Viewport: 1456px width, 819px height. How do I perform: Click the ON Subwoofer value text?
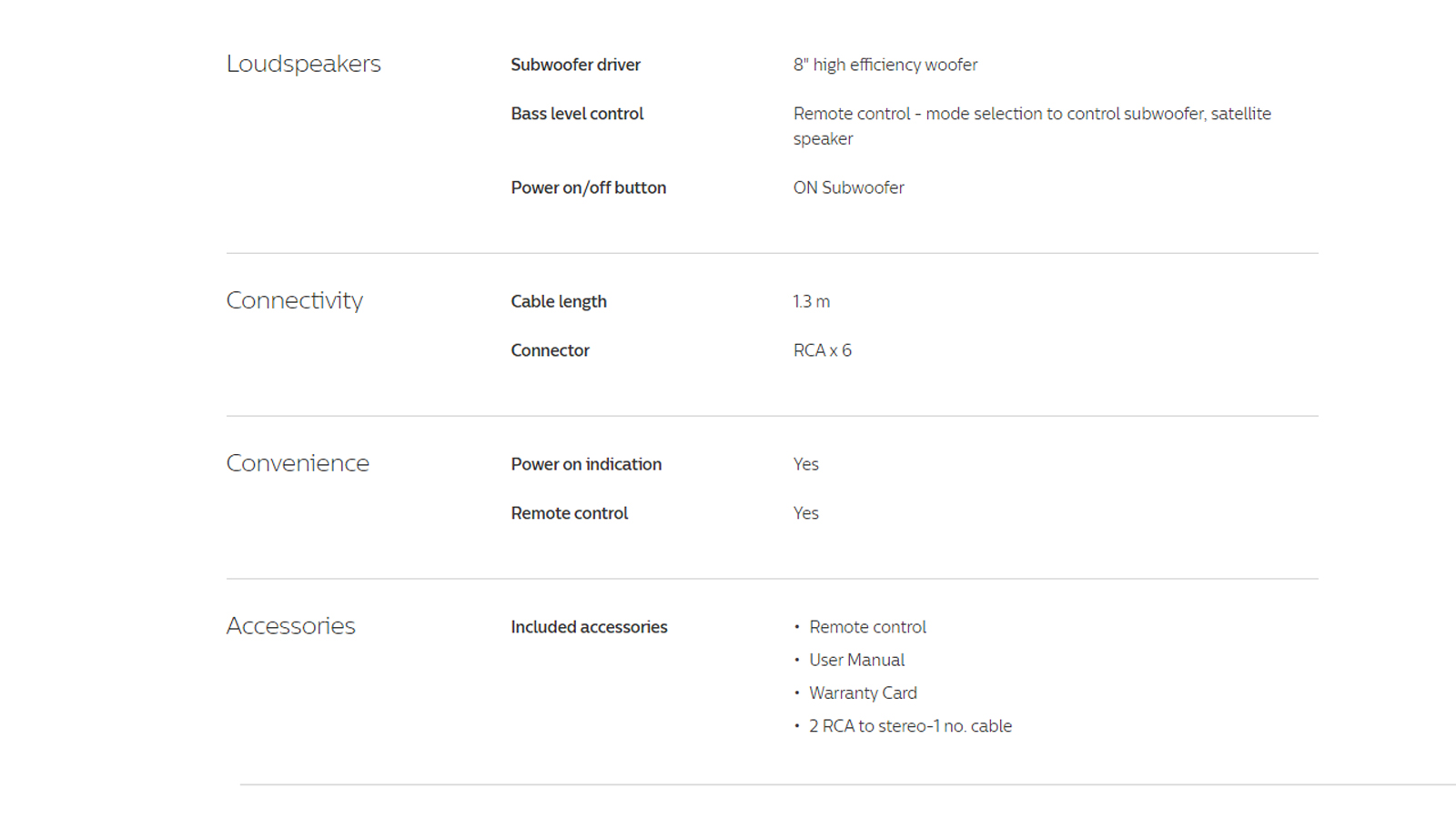click(848, 187)
